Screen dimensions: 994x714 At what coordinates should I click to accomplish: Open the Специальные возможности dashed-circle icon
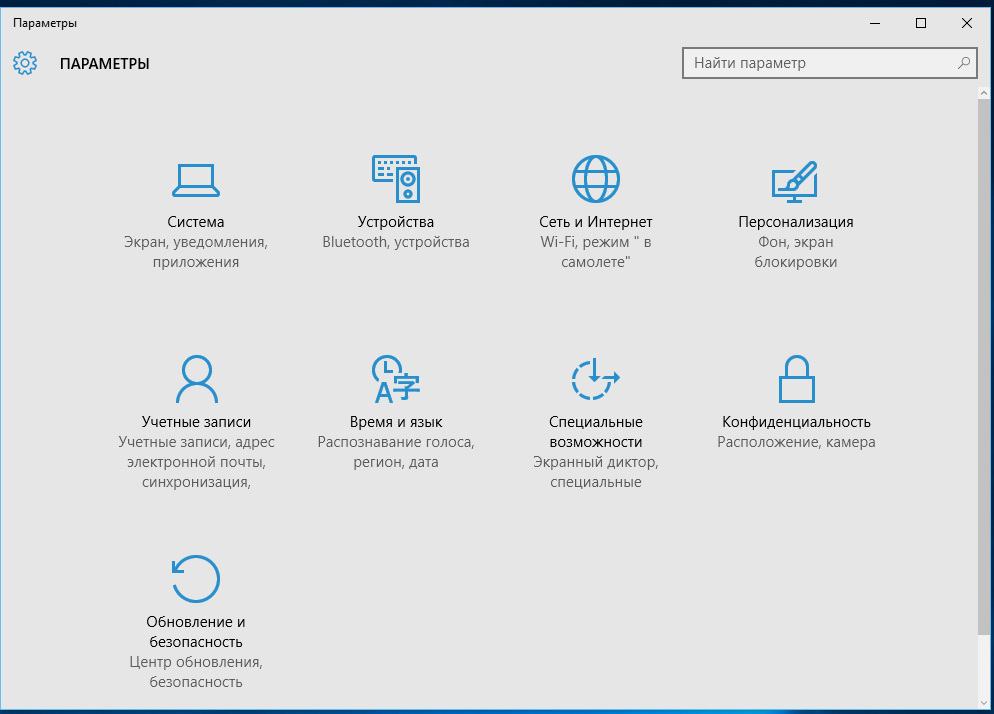596,379
